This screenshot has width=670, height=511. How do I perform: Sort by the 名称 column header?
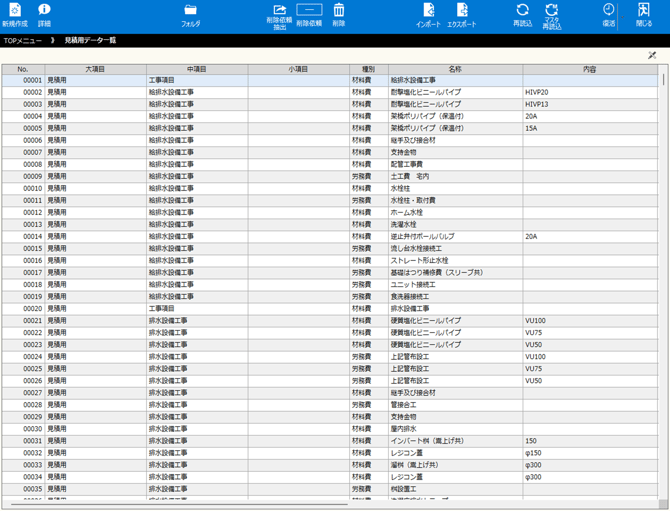(x=455, y=69)
